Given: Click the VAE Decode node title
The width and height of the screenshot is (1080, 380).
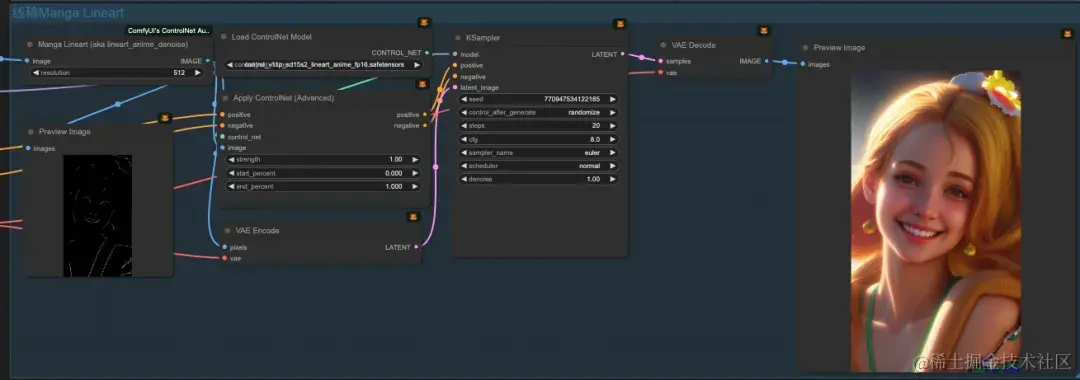Looking at the screenshot, I should [694, 45].
